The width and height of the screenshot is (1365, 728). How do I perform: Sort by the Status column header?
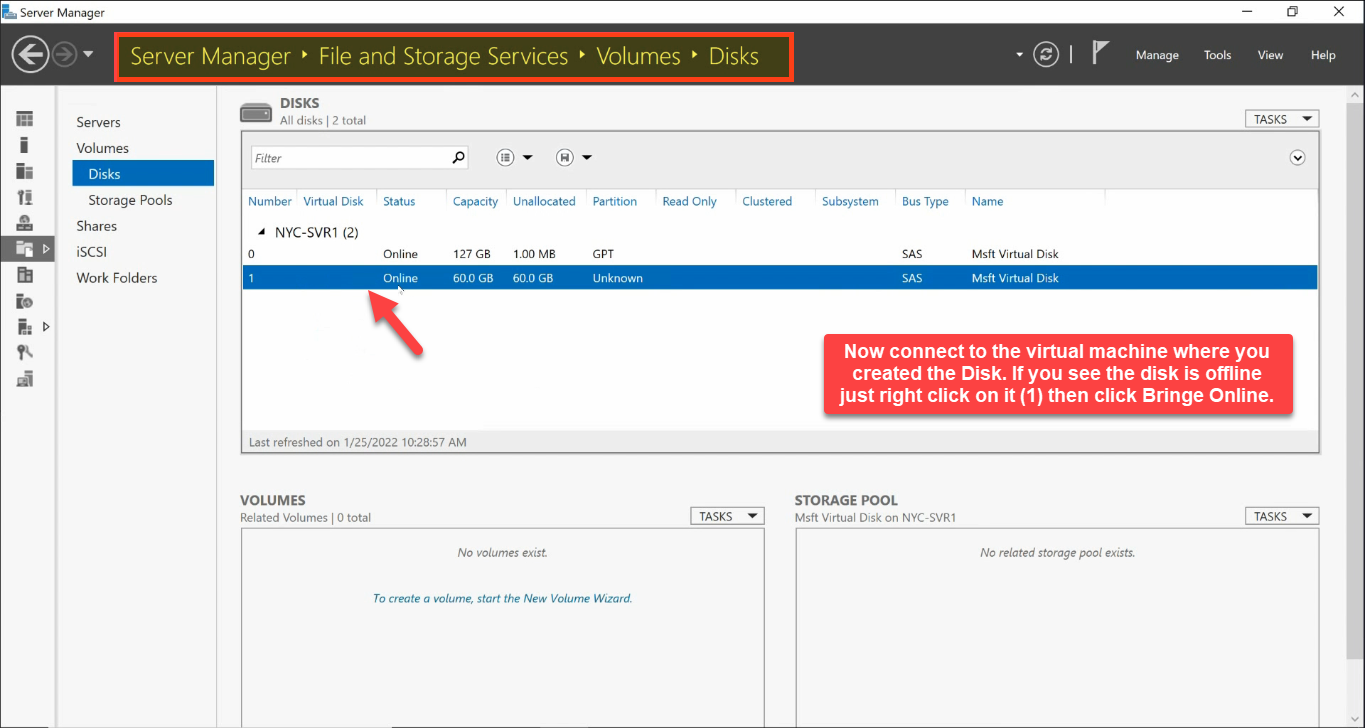tap(399, 201)
